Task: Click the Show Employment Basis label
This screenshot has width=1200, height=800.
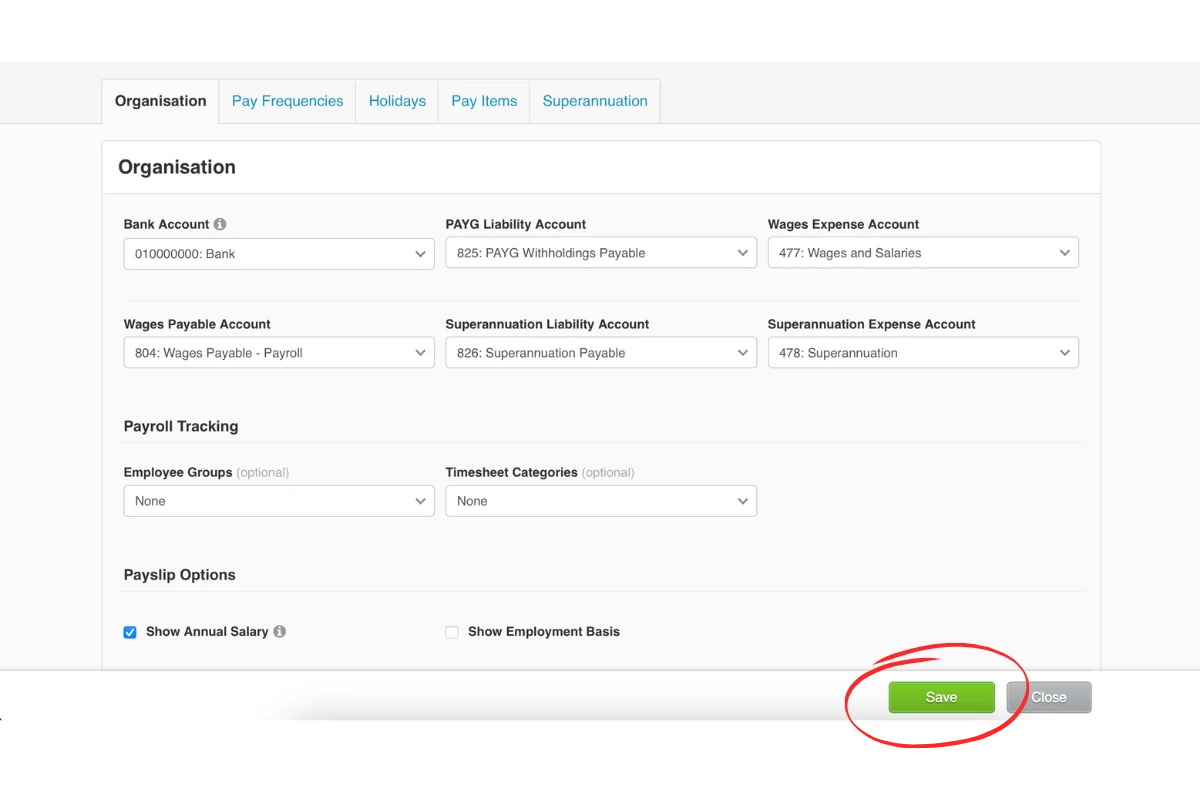Action: coord(544,632)
